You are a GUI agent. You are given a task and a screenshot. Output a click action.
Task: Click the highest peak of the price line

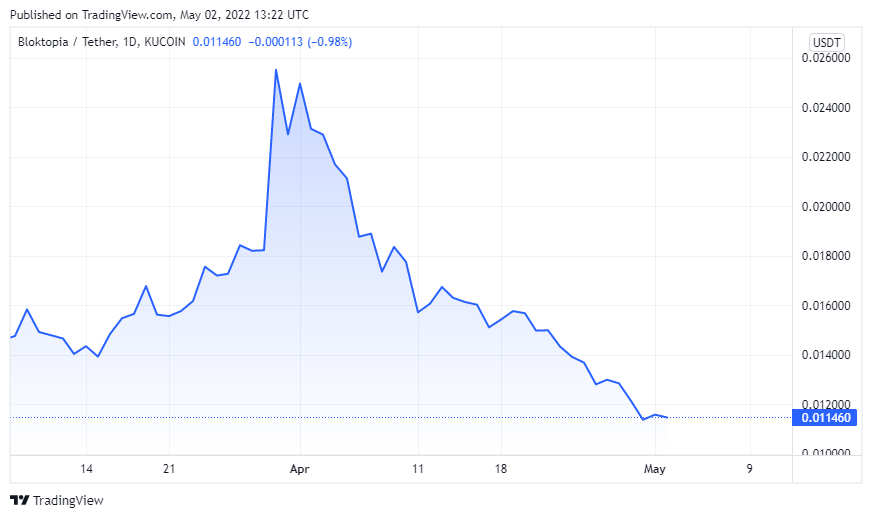tap(276, 69)
